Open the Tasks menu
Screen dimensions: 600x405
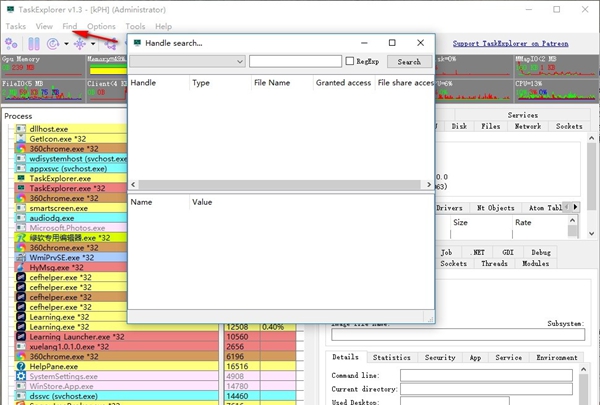16,26
